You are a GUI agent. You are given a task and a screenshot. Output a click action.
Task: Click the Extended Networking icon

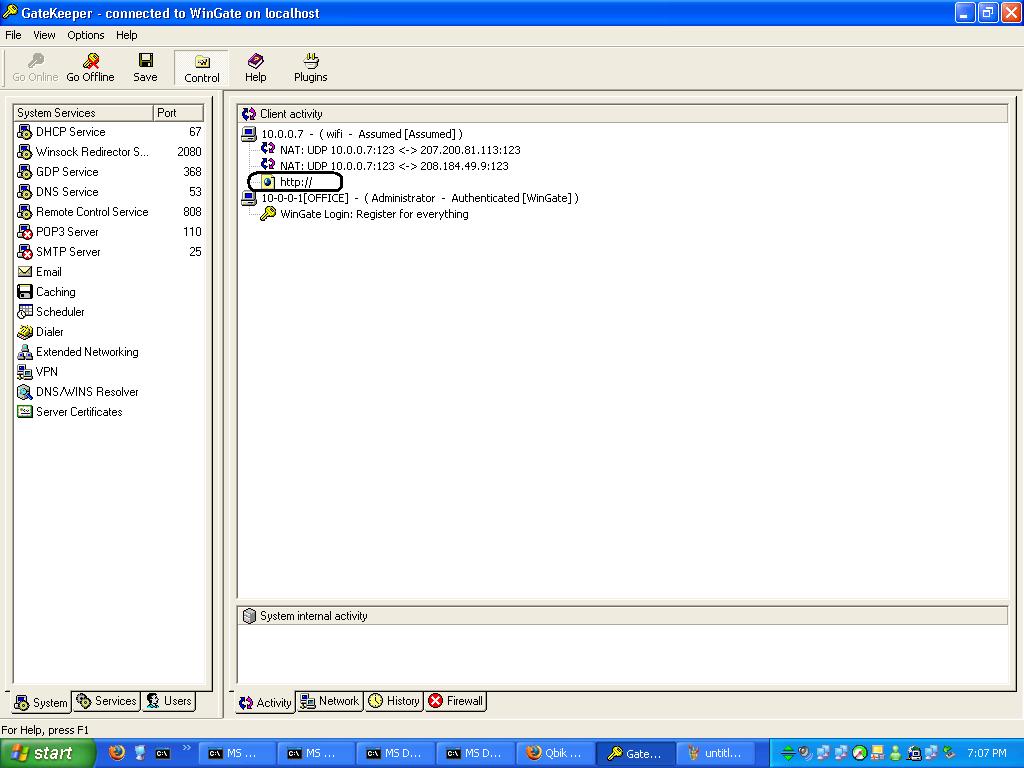pyautogui.click(x=25, y=352)
